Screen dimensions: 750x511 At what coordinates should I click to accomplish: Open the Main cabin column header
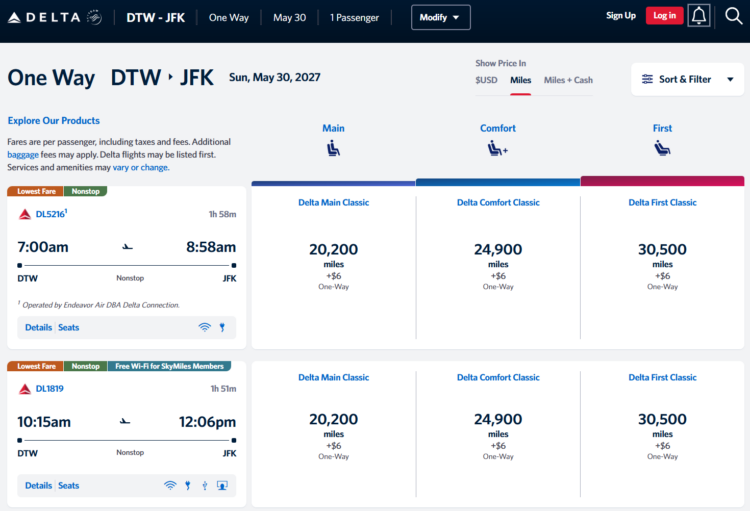[x=333, y=128]
